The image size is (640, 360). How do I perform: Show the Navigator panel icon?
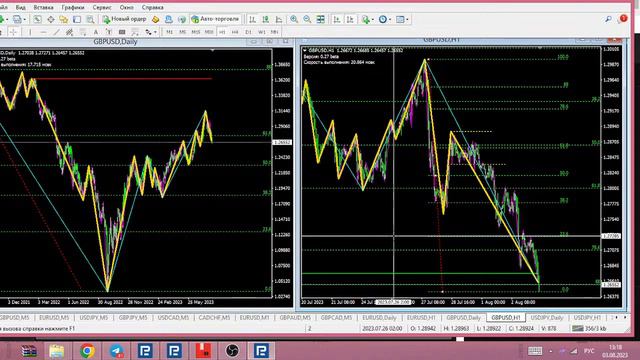[64, 19]
